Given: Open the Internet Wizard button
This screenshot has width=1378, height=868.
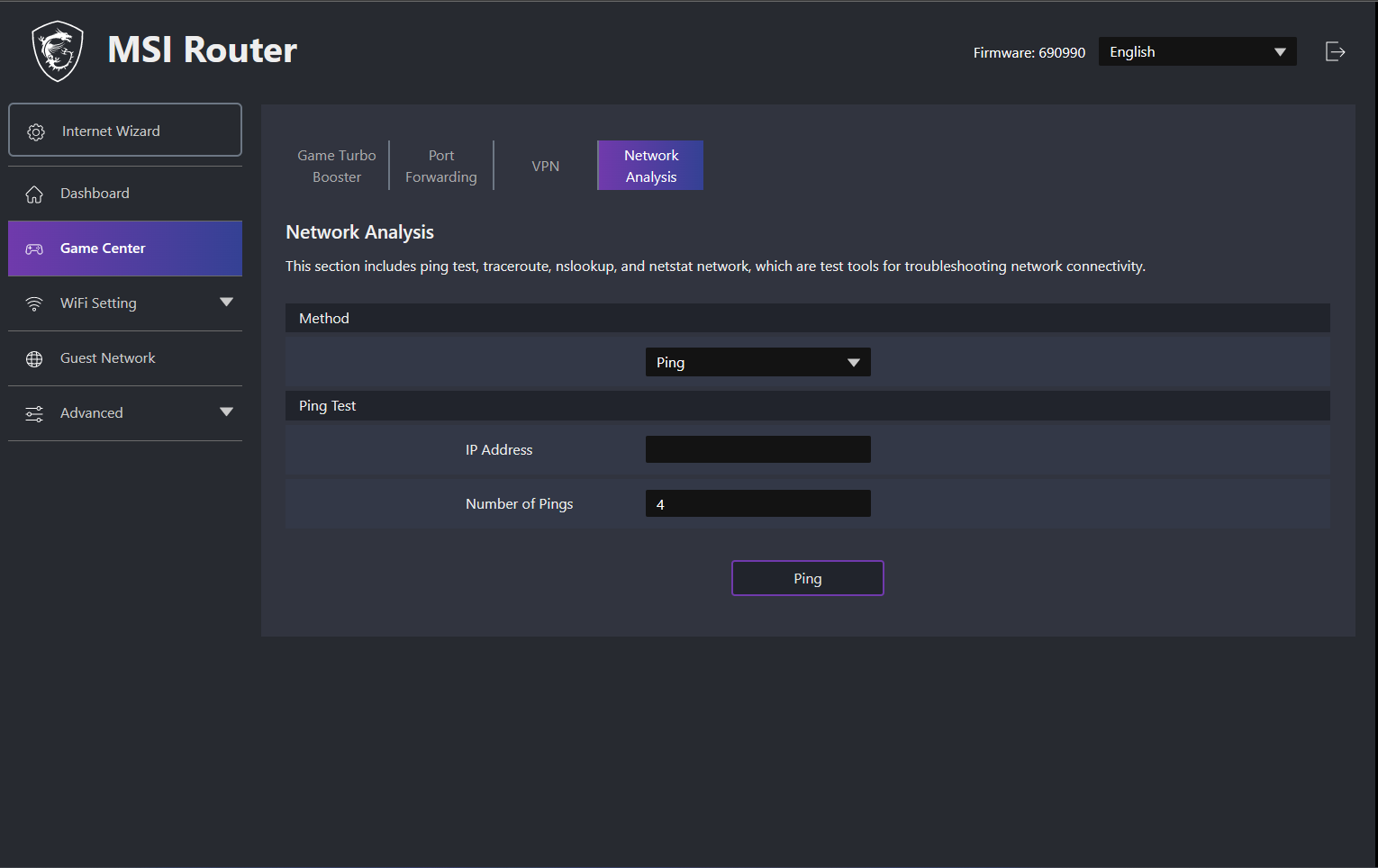Looking at the screenshot, I should coord(125,131).
